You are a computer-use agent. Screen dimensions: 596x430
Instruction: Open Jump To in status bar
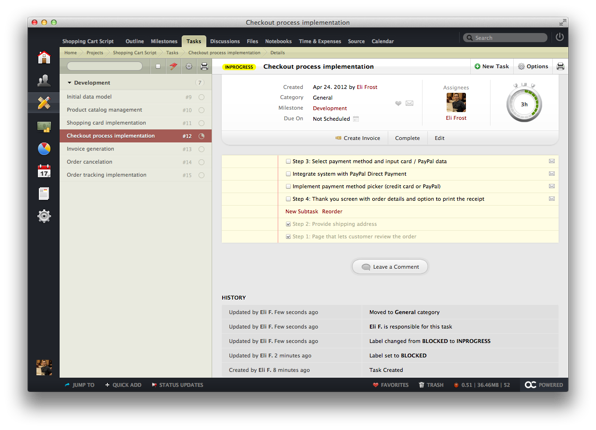point(79,385)
